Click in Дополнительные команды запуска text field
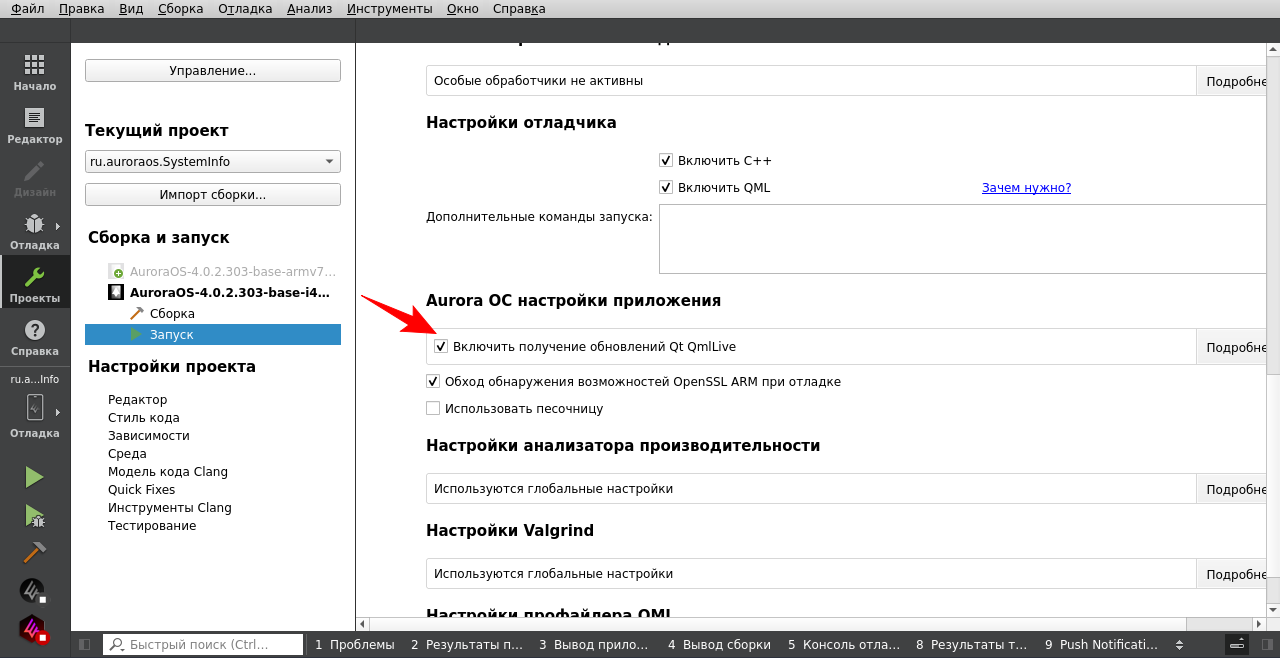1280x658 pixels. [x=960, y=238]
